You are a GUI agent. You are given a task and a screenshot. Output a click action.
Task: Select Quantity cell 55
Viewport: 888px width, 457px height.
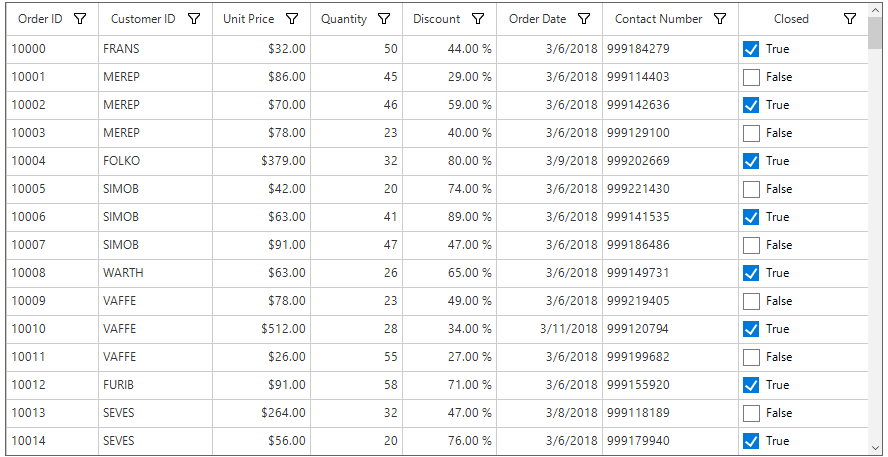point(357,358)
